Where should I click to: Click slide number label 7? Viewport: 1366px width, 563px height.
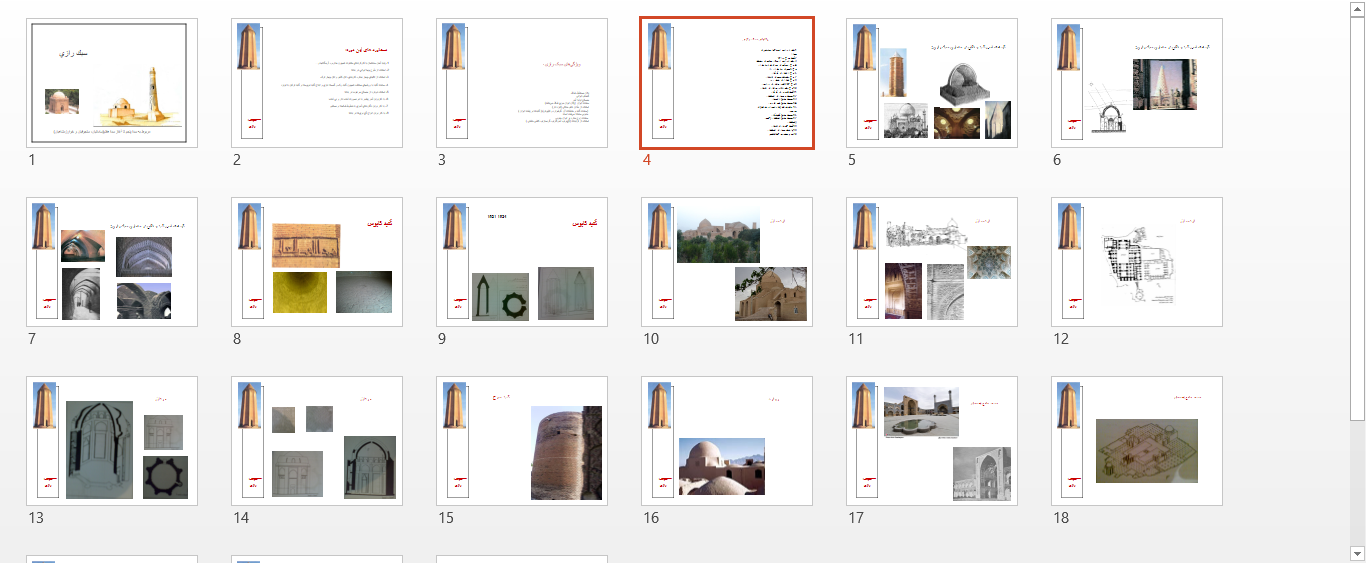[32, 339]
